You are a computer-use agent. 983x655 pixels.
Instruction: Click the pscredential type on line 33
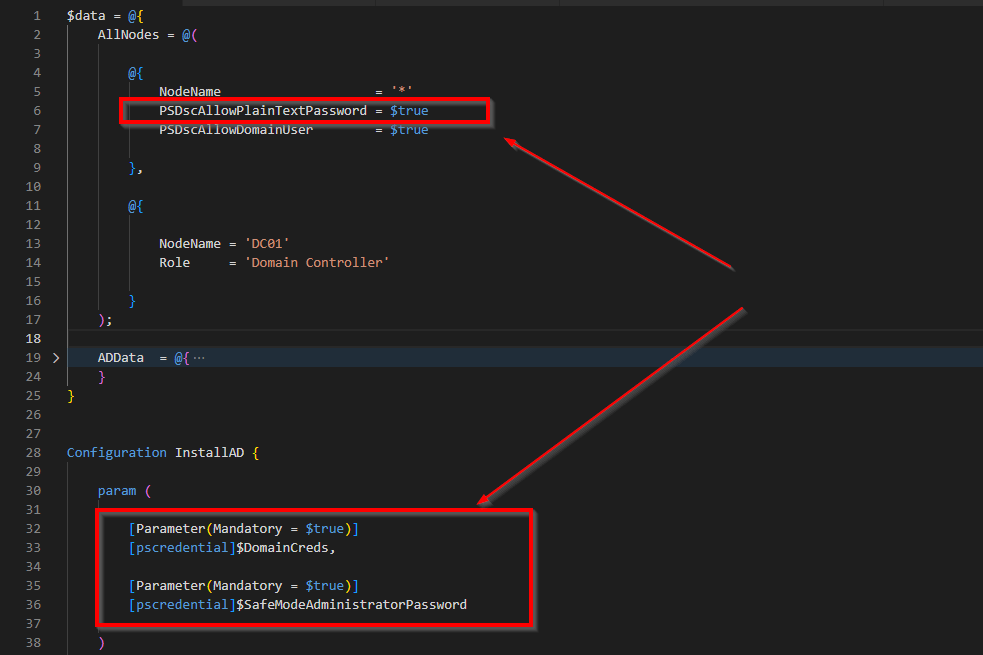tap(182, 548)
